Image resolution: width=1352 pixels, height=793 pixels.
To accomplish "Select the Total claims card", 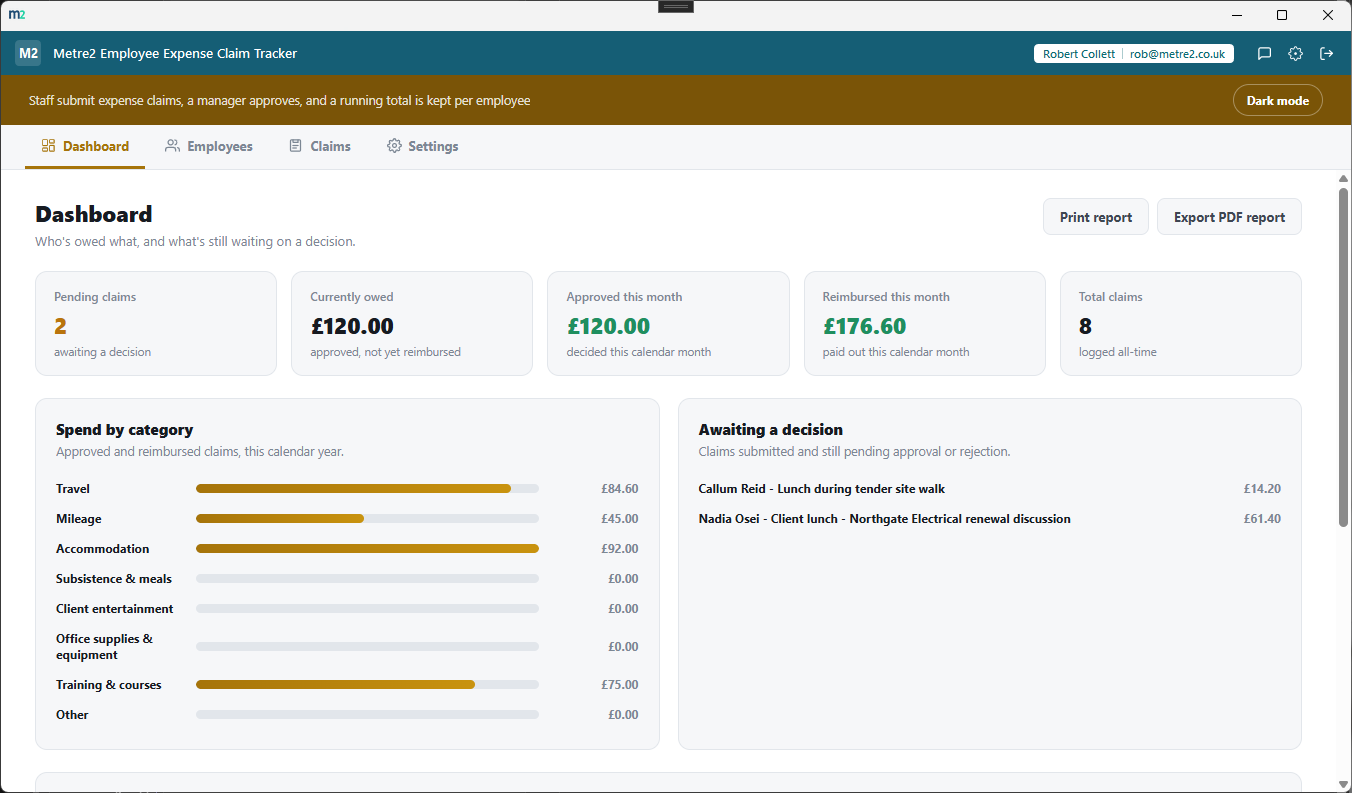I will point(1181,324).
